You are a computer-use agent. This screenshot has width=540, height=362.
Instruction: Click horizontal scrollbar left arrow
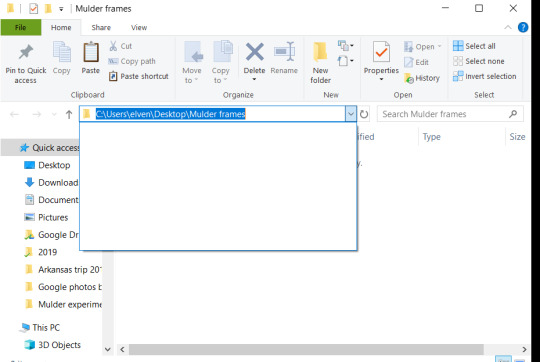(122, 349)
